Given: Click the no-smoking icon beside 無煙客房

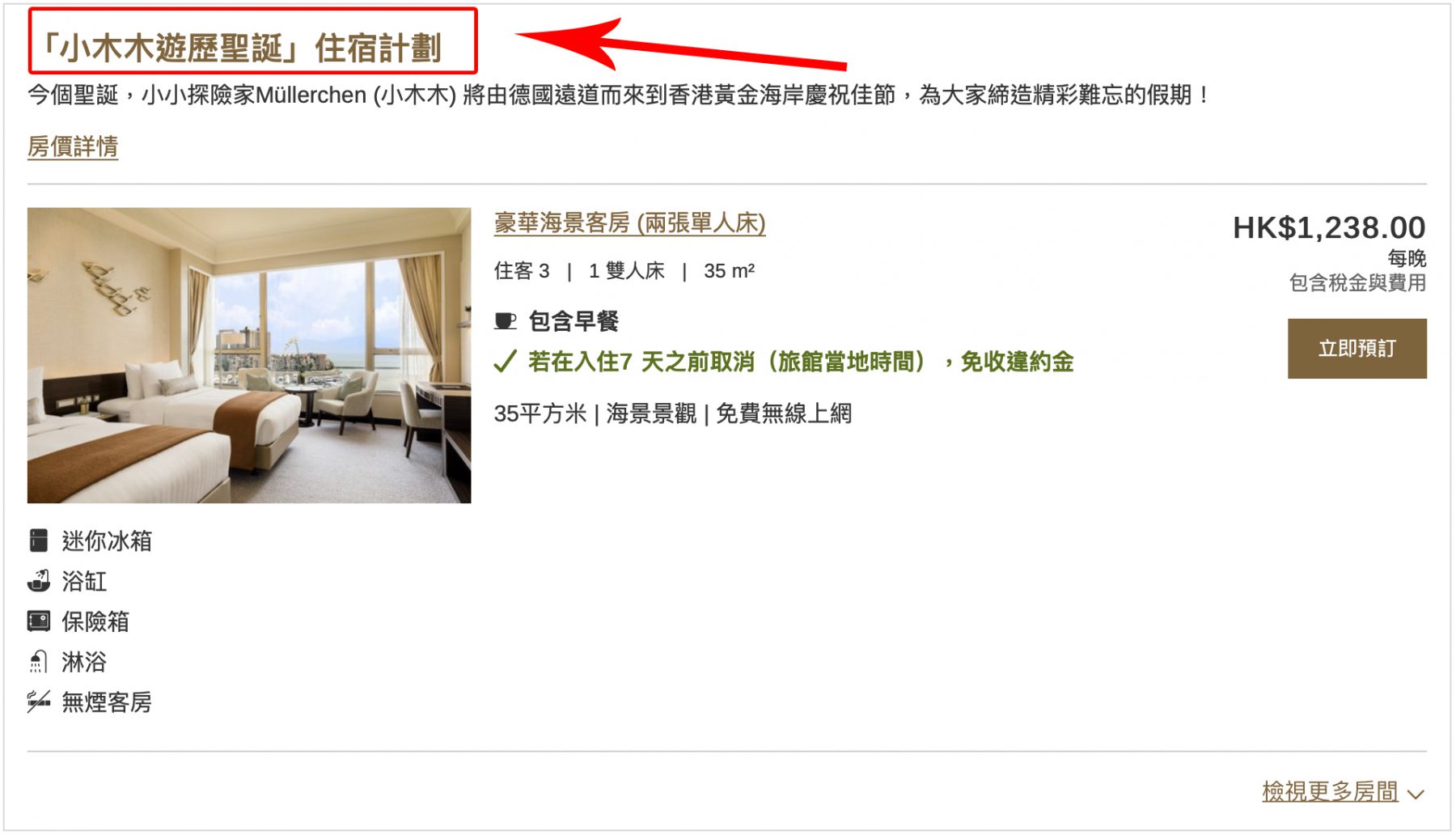Looking at the screenshot, I should pyautogui.click(x=39, y=701).
